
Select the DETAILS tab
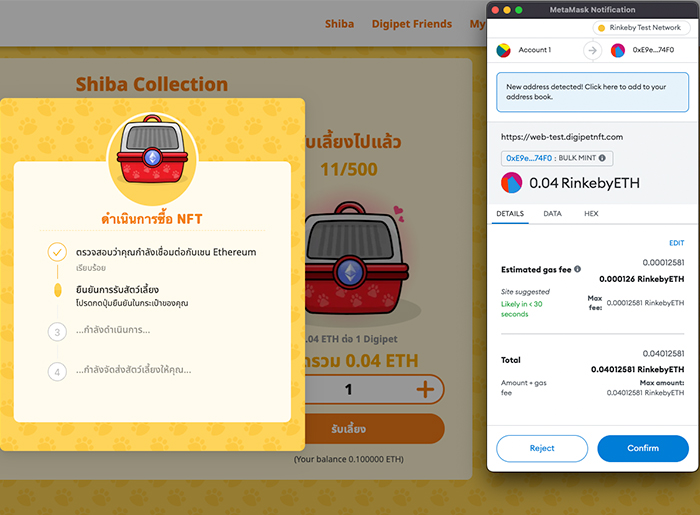(510, 213)
